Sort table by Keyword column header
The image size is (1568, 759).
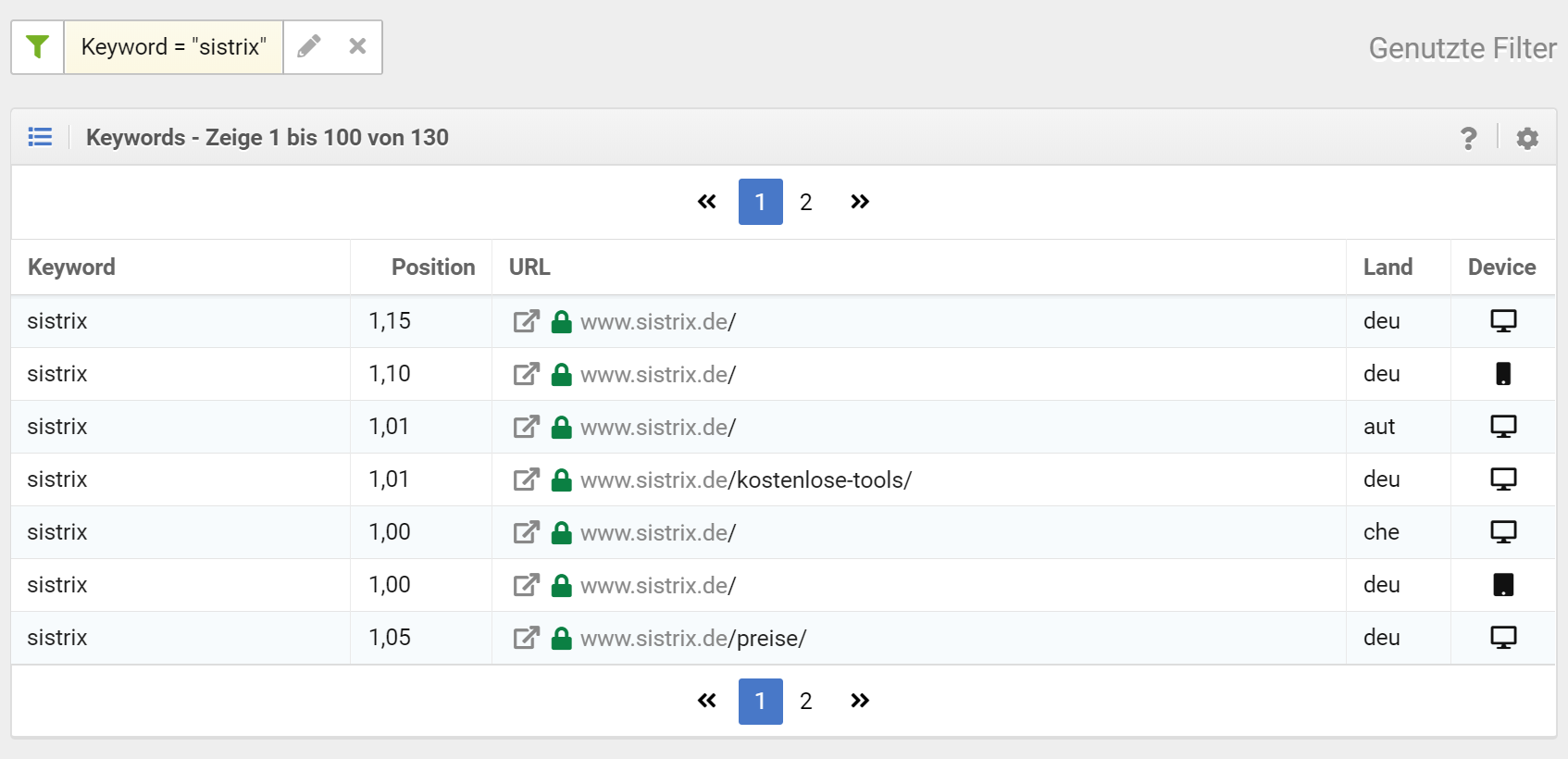71,268
